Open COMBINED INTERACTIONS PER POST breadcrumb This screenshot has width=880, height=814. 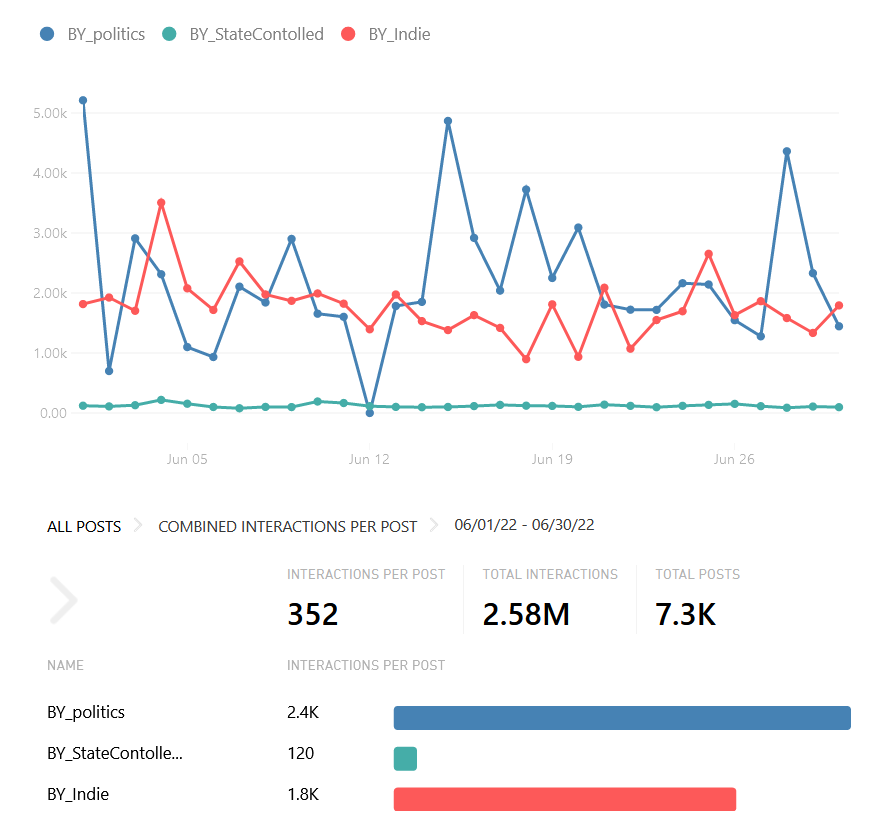pyautogui.click(x=288, y=526)
